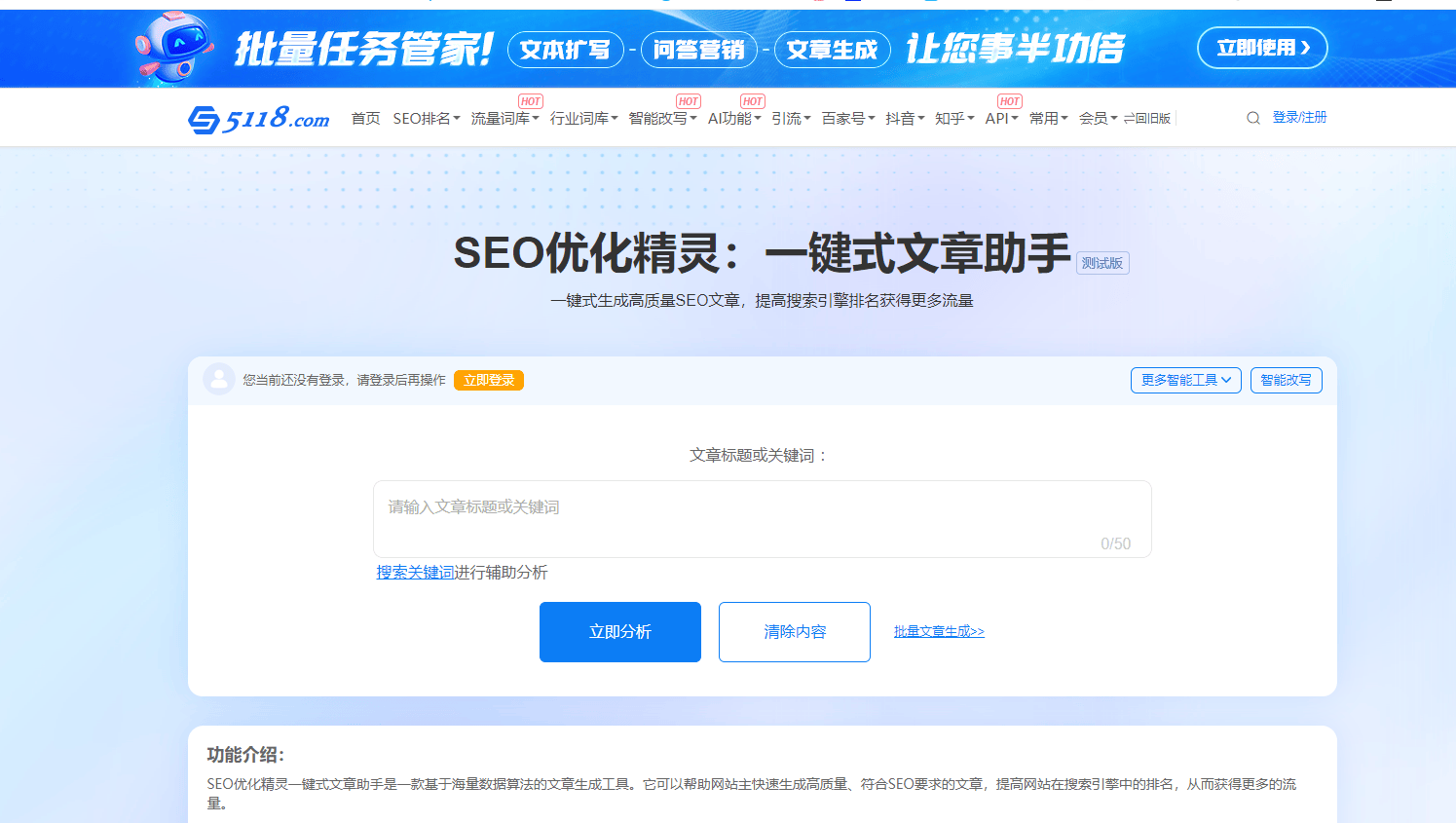Open the AI功能 dropdown
1456x823 pixels.
[x=733, y=117]
